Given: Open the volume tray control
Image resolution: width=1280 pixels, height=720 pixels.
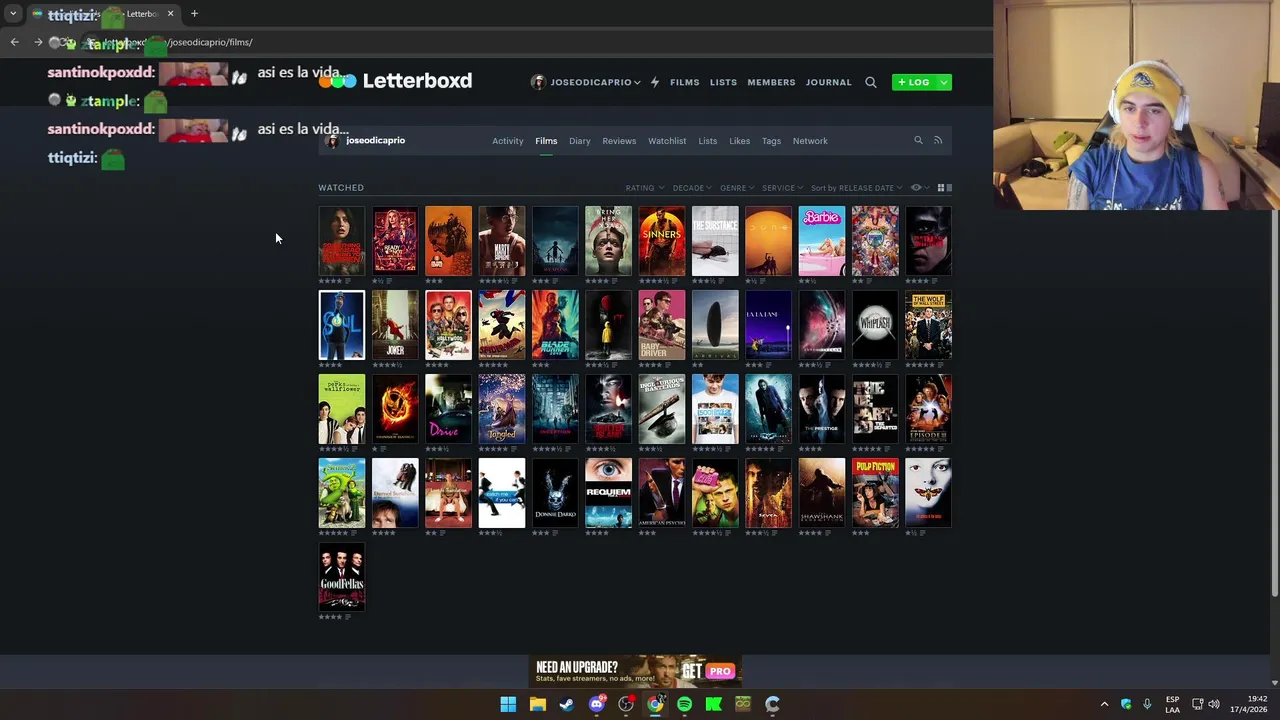Looking at the screenshot, I should (x=1214, y=704).
